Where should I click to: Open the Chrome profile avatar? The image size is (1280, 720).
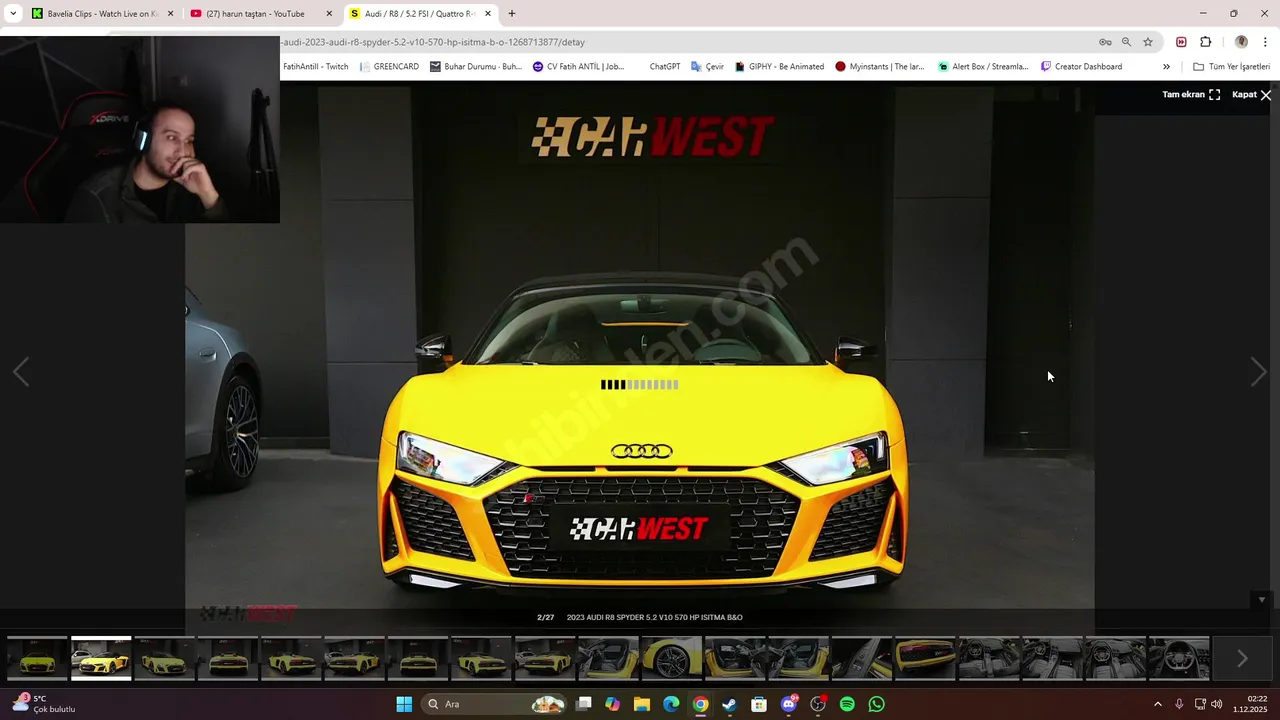click(1241, 42)
